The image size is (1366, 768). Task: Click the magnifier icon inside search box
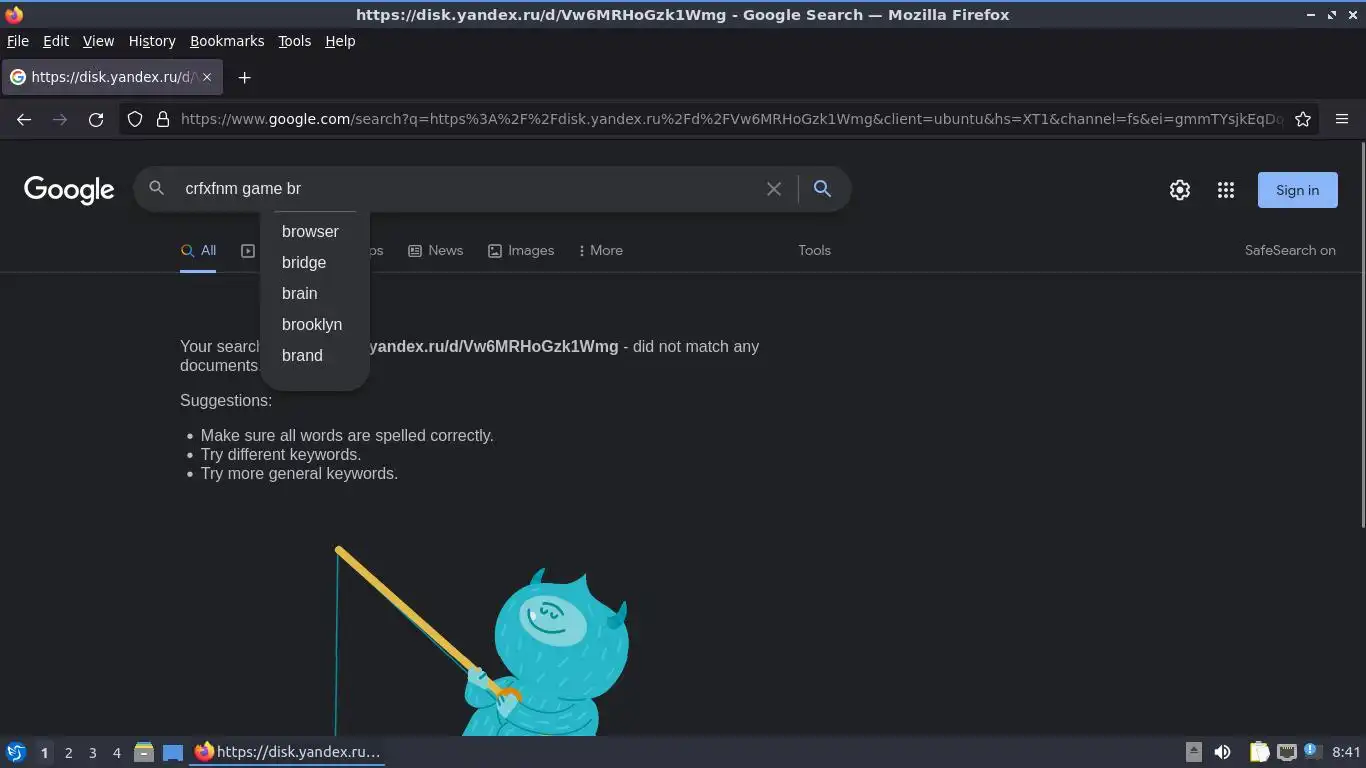pyautogui.click(x=156, y=188)
